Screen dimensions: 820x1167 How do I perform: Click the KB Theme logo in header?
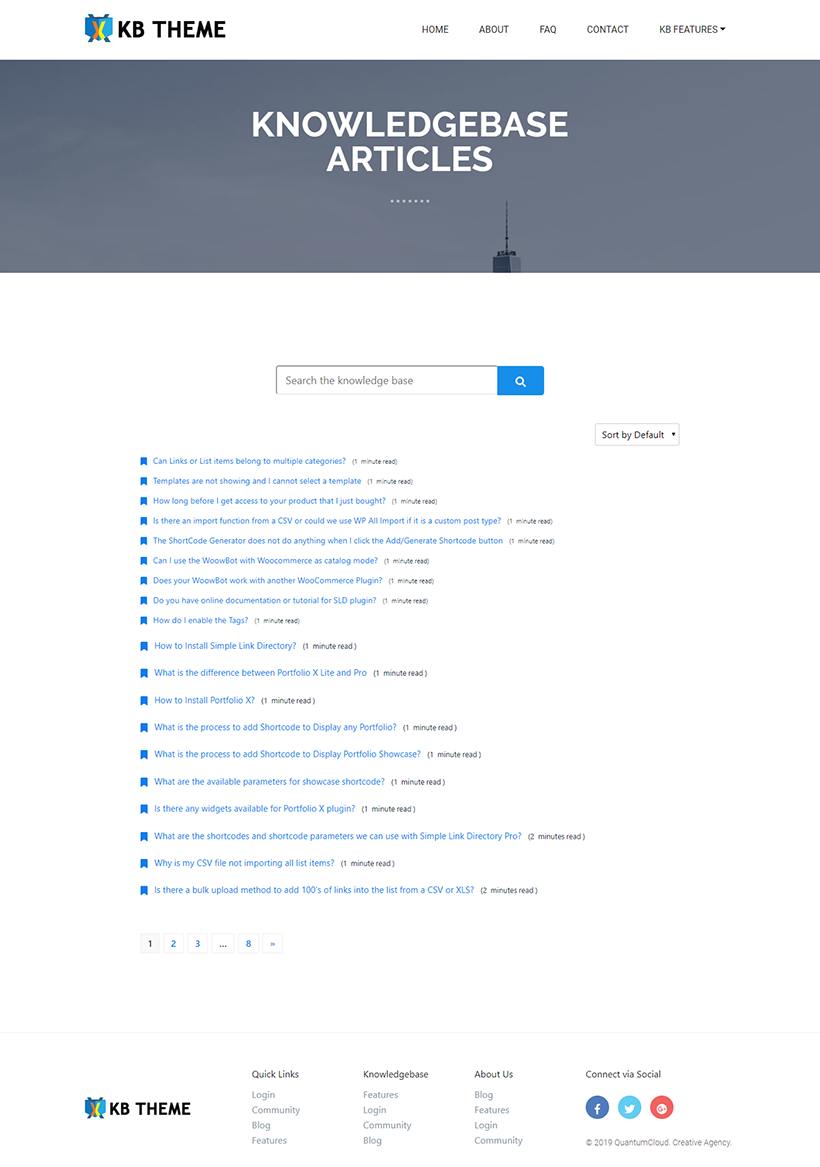[x=155, y=29]
